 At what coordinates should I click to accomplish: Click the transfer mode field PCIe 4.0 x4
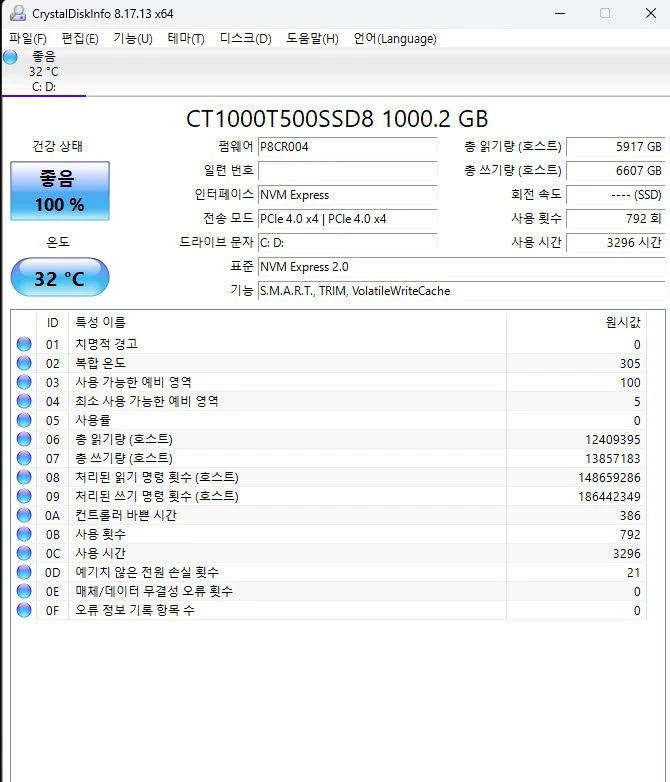tap(348, 218)
